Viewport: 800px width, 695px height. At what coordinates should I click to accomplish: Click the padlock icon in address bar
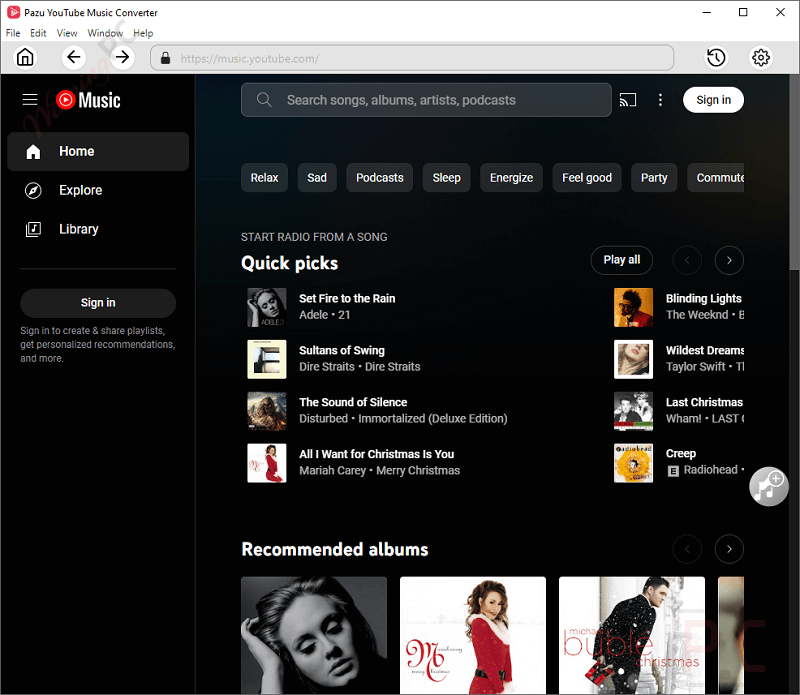tap(165, 58)
